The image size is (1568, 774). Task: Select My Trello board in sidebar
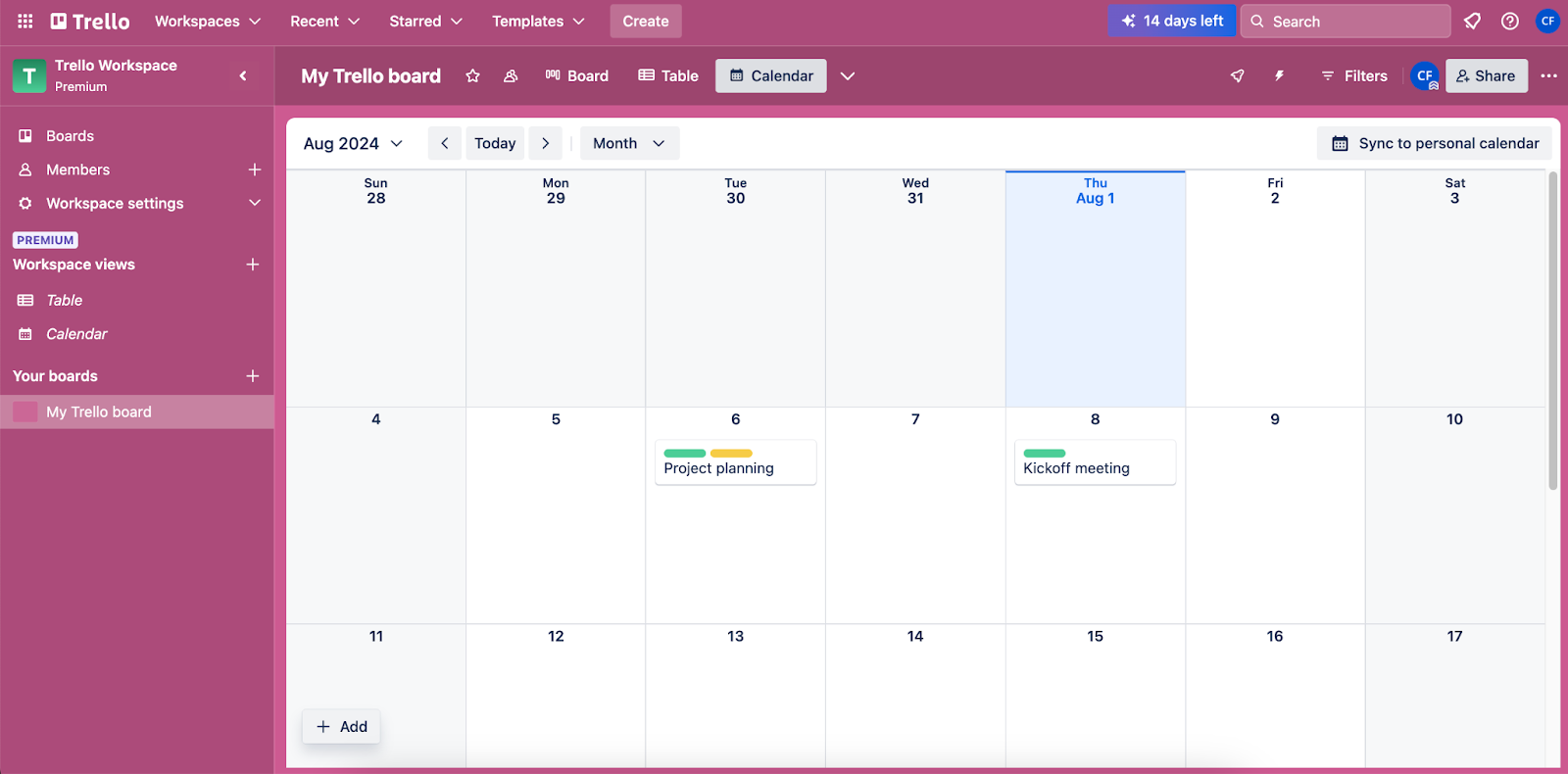point(137,411)
